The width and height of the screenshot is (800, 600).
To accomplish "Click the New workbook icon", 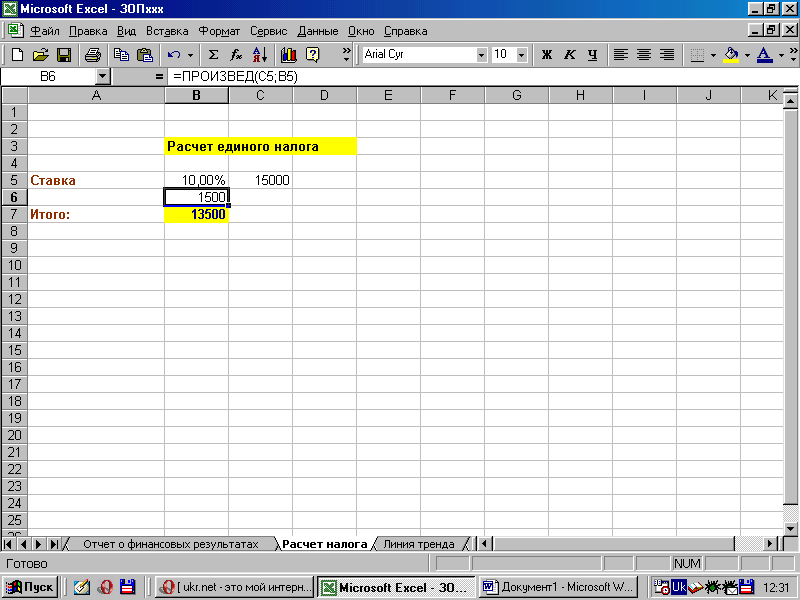I will tap(17, 55).
